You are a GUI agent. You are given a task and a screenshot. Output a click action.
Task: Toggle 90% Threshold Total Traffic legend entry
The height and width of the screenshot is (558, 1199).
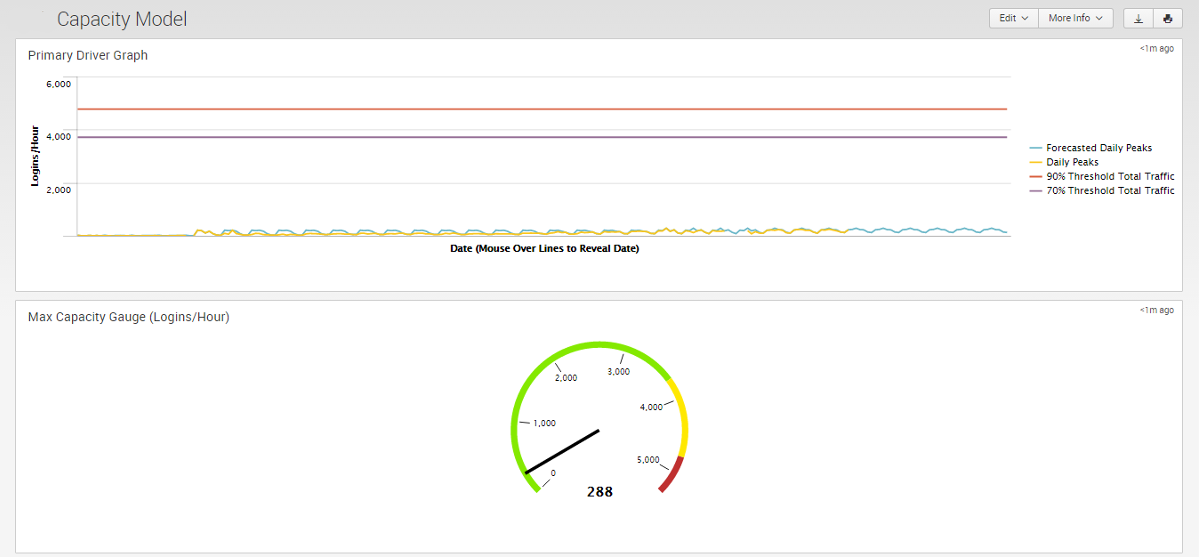pos(1109,176)
